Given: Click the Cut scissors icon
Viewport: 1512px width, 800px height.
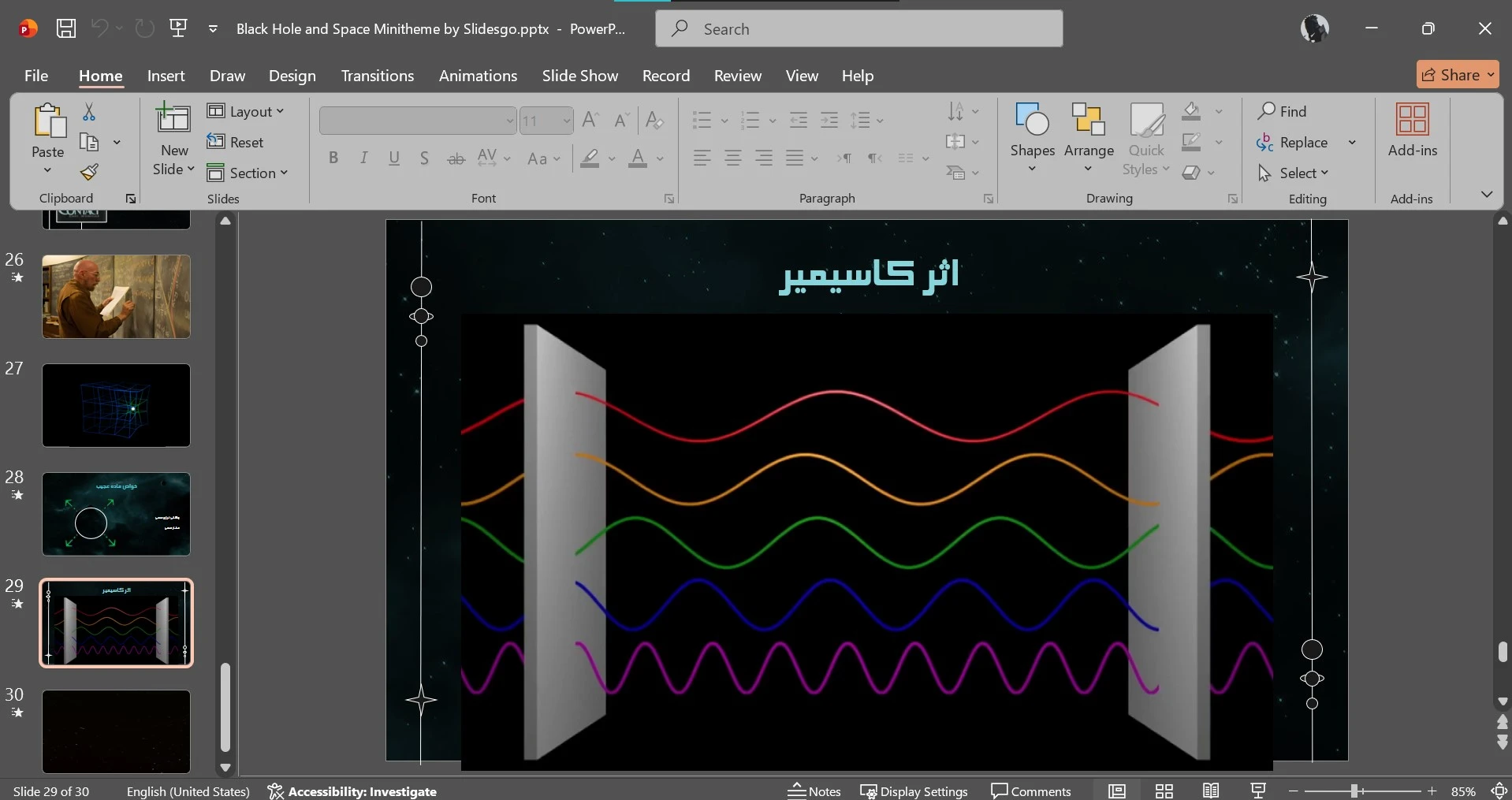Looking at the screenshot, I should pyautogui.click(x=89, y=113).
